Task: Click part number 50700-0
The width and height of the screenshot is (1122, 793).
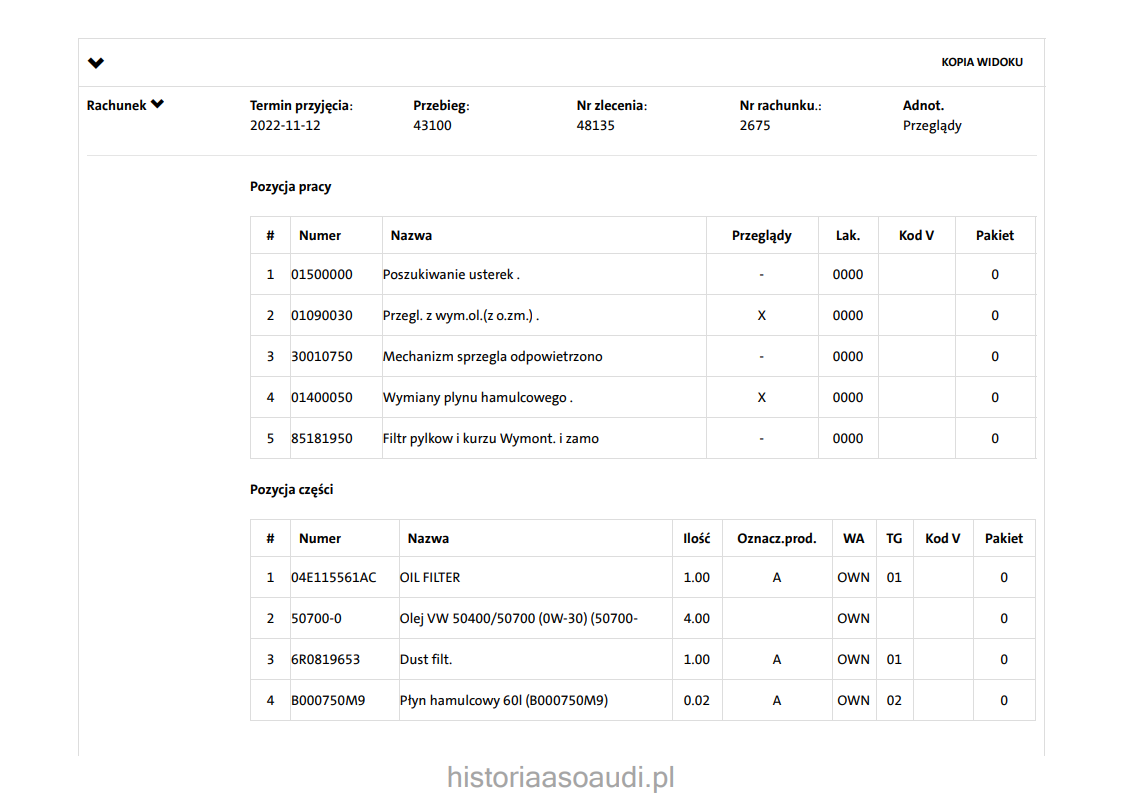Action: [x=316, y=619]
